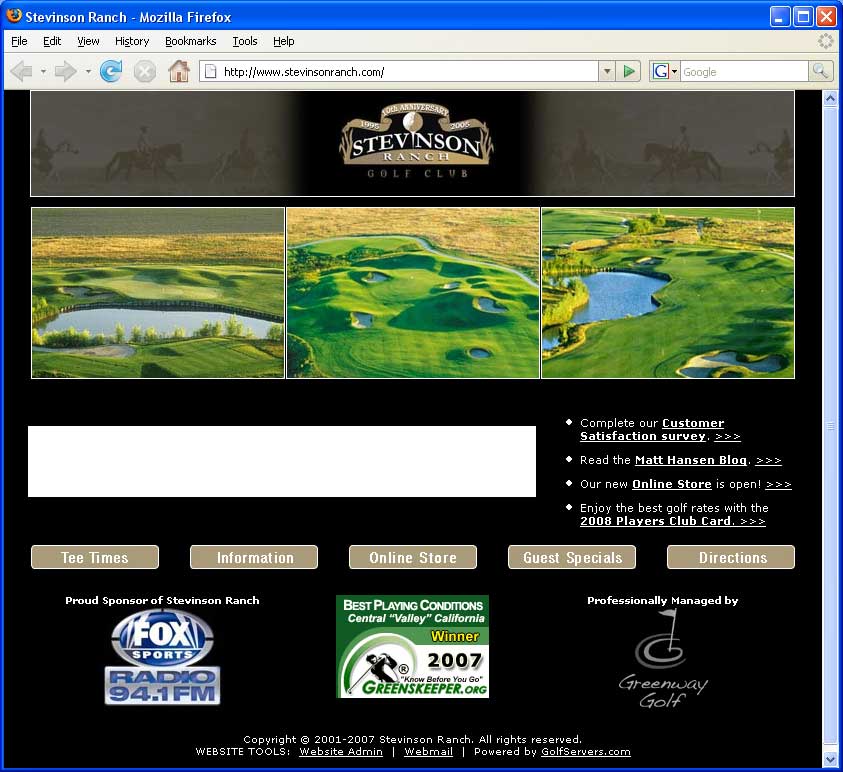Click the middle golf course bunkers photo
843x772 pixels.
click(x=413, y=293)
